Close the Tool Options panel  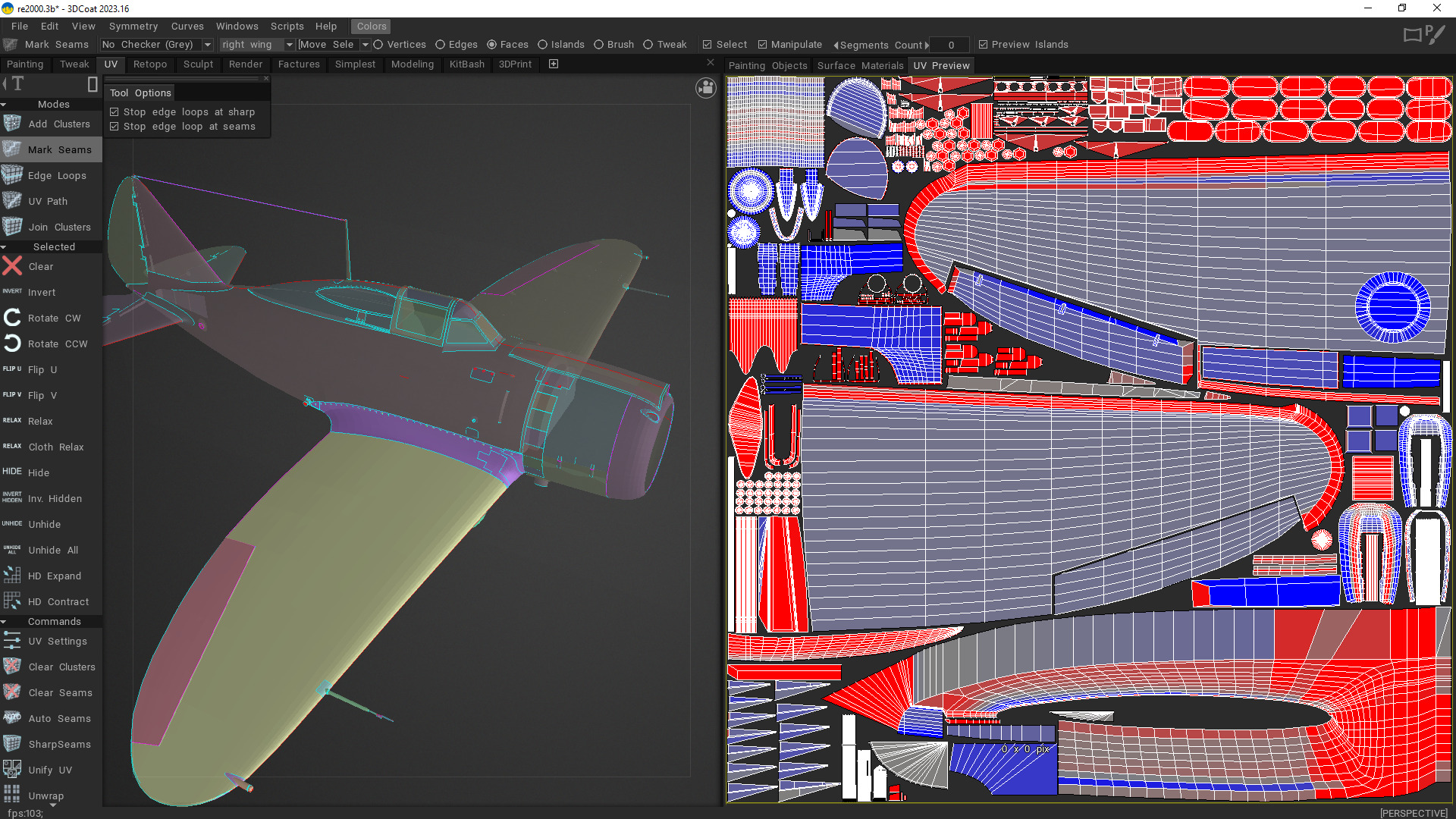click(266, 79)
